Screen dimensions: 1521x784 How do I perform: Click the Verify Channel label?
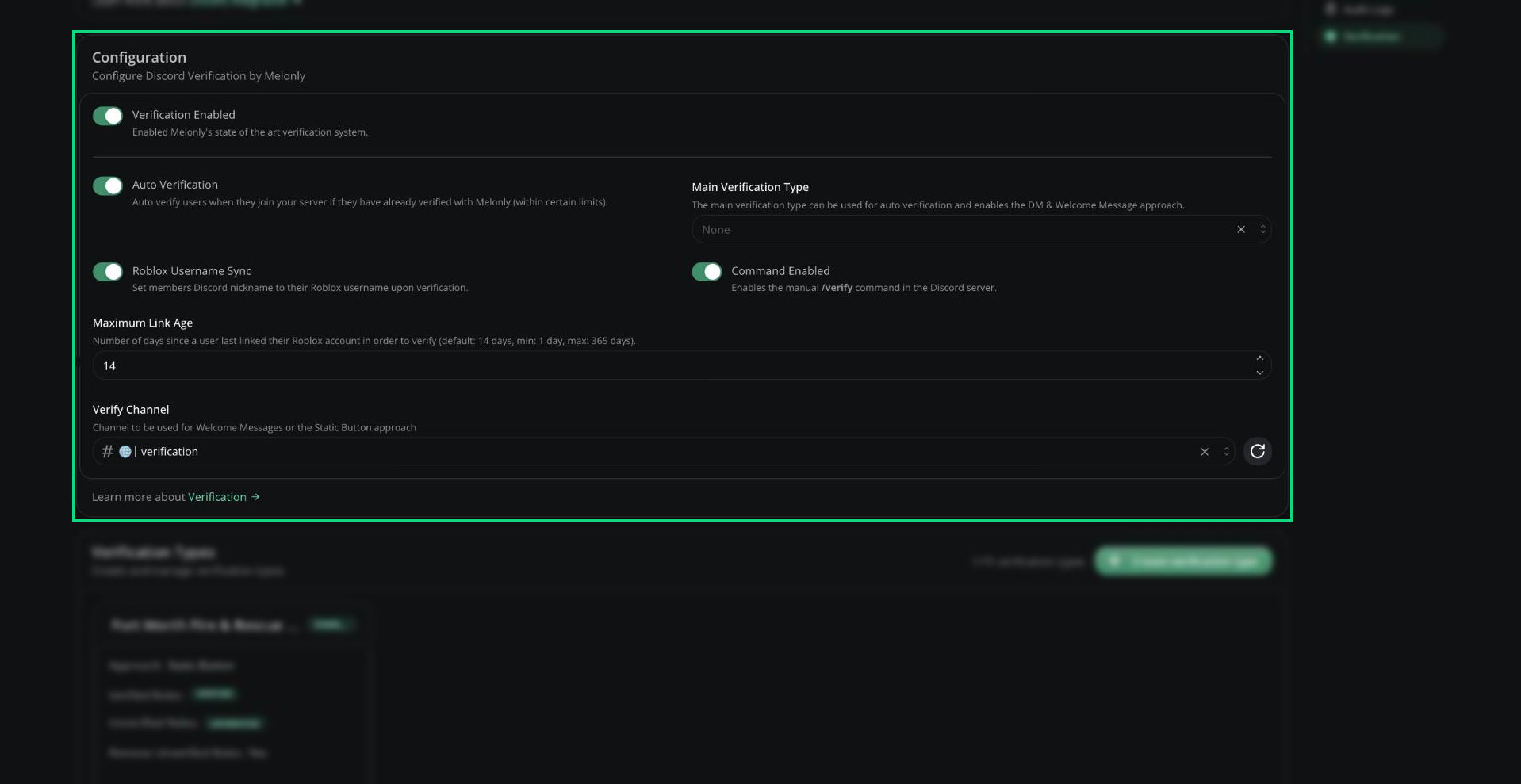click(x=131, y=410)
